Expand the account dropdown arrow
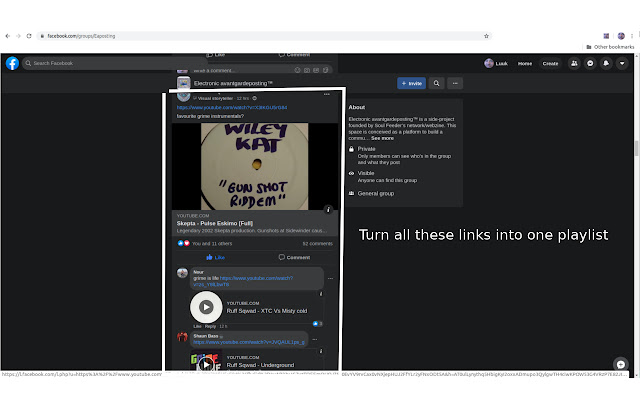640x400 pixels. (622, 63)
